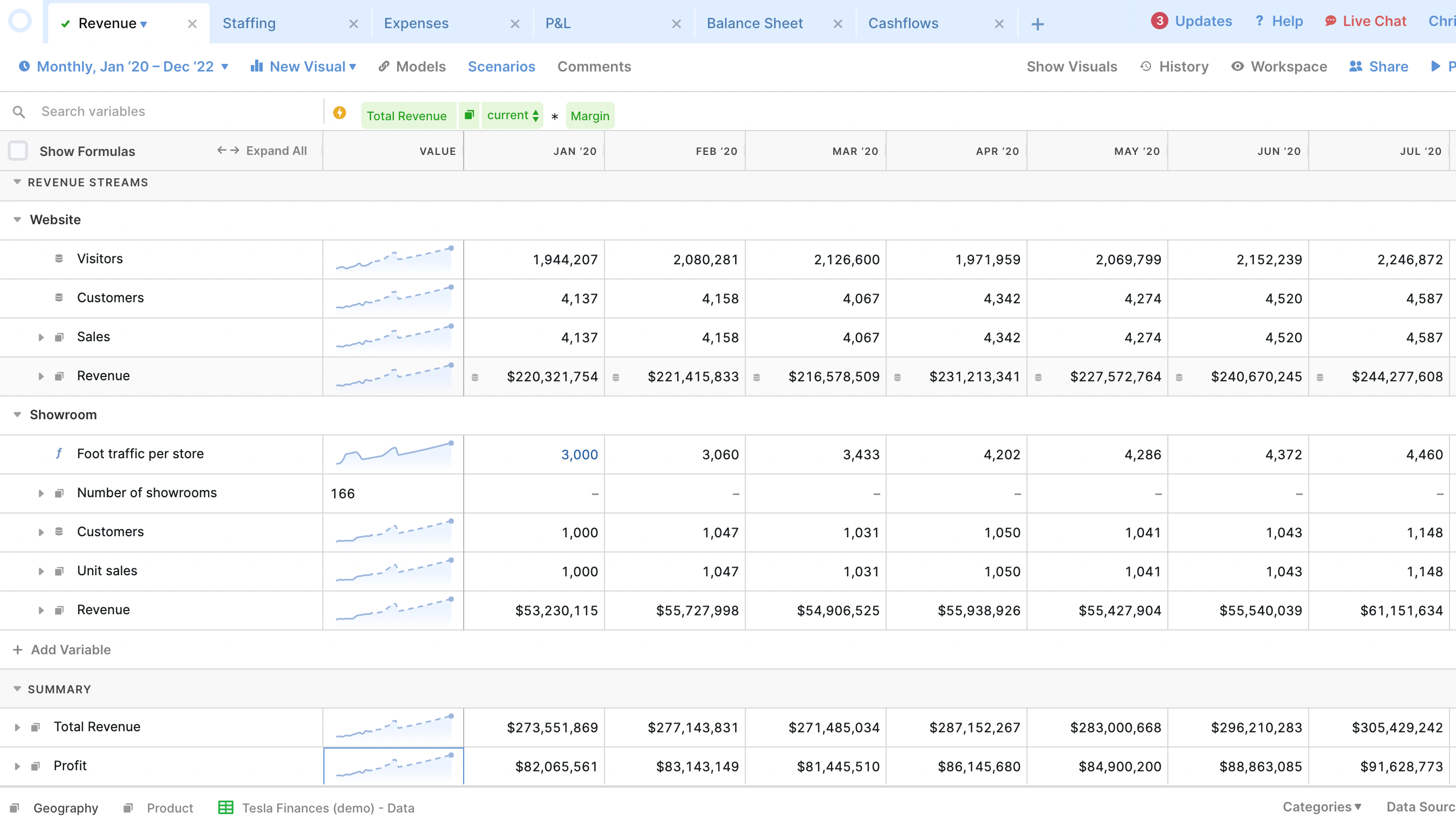This screenshot has width=1456, height=819.
Task: Toggle the checkmark on the Revenue tab
Action: 66,24
